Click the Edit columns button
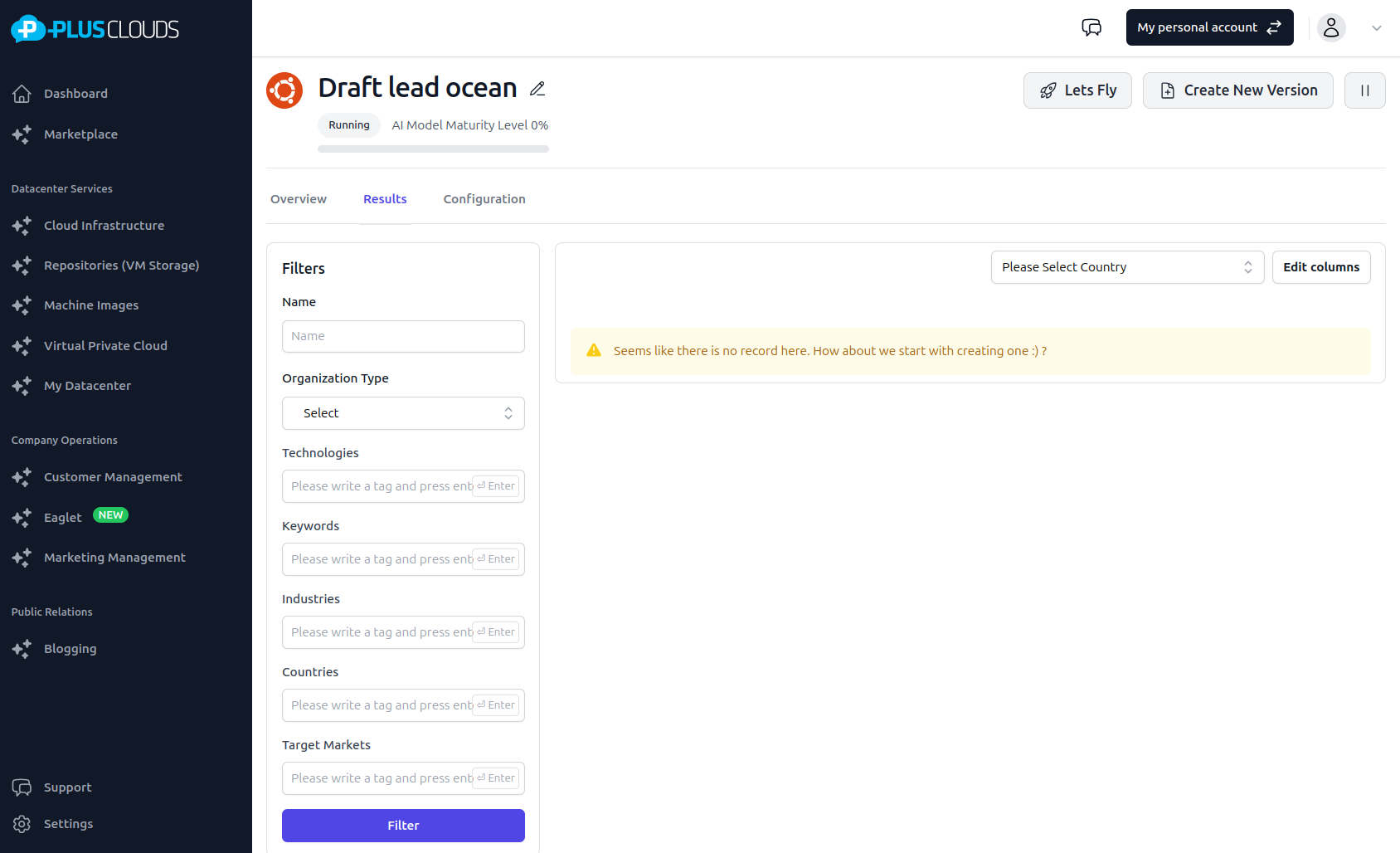Image resolution: width=1400 pixels, height=853 pixels. (1320, 267)
